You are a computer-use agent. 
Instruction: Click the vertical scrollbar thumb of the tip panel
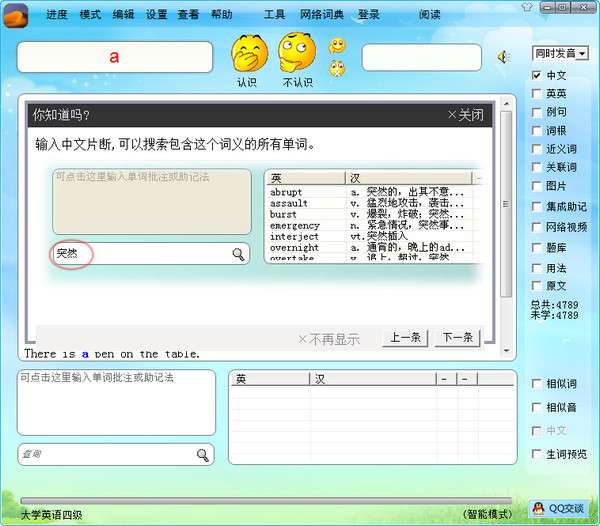click(506, 204)
